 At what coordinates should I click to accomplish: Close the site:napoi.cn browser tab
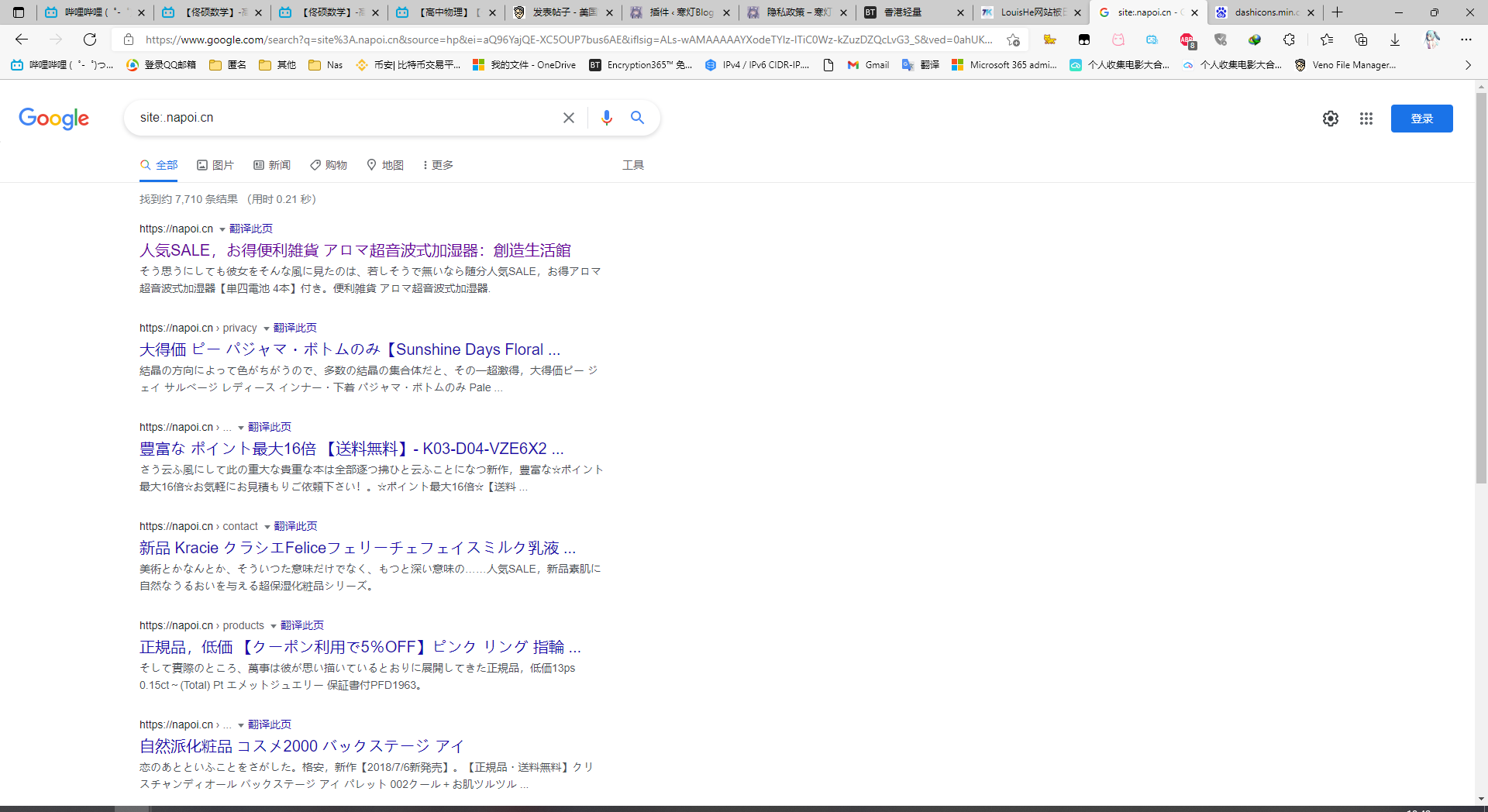point(1194,12)
